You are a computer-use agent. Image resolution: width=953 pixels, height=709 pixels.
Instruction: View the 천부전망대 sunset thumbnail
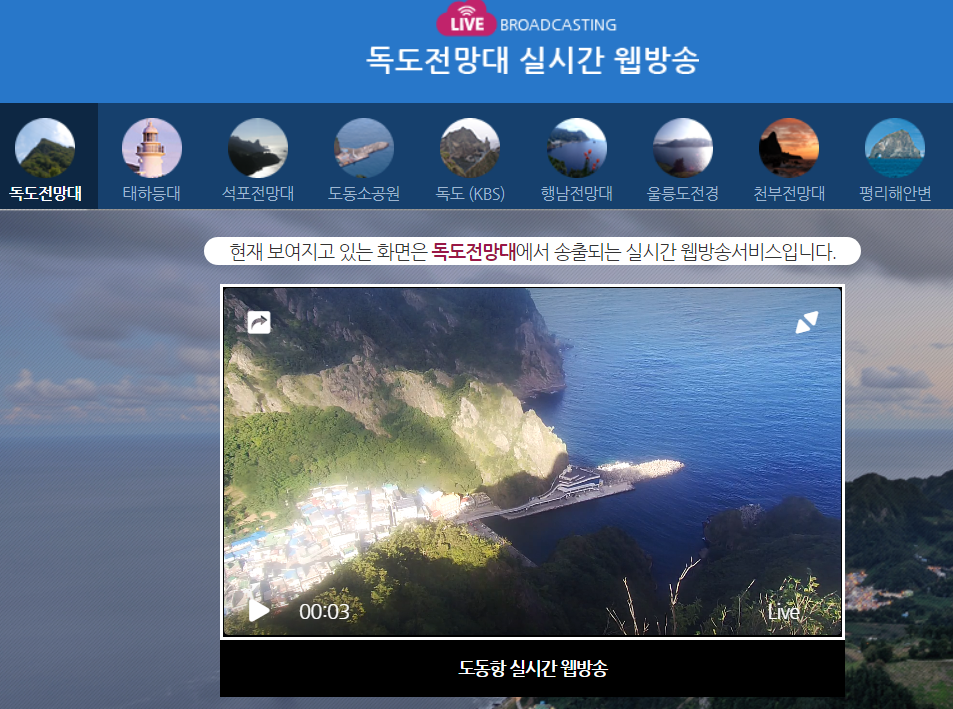coord(789,148)
